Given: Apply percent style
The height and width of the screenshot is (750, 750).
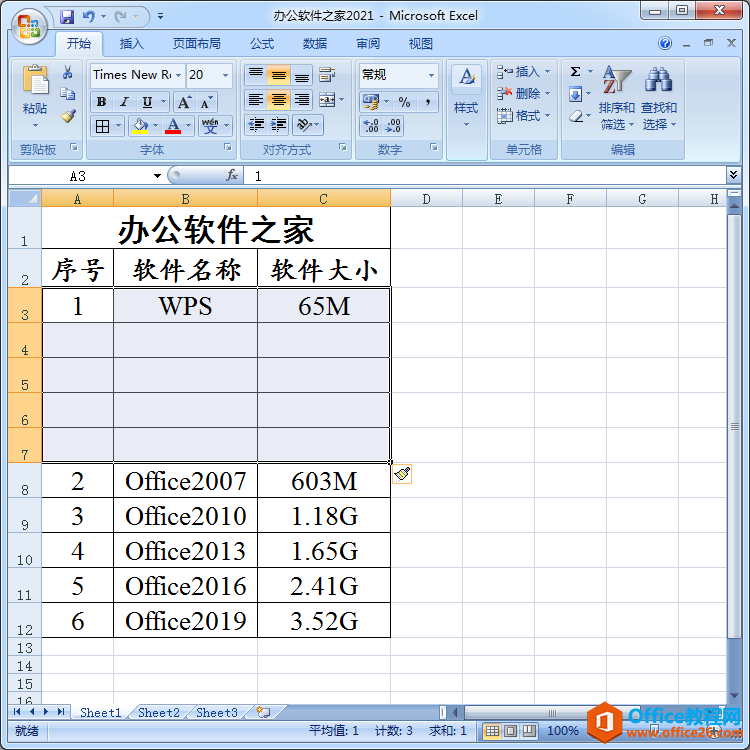Looking at the screenshot, I should [405, 102].
